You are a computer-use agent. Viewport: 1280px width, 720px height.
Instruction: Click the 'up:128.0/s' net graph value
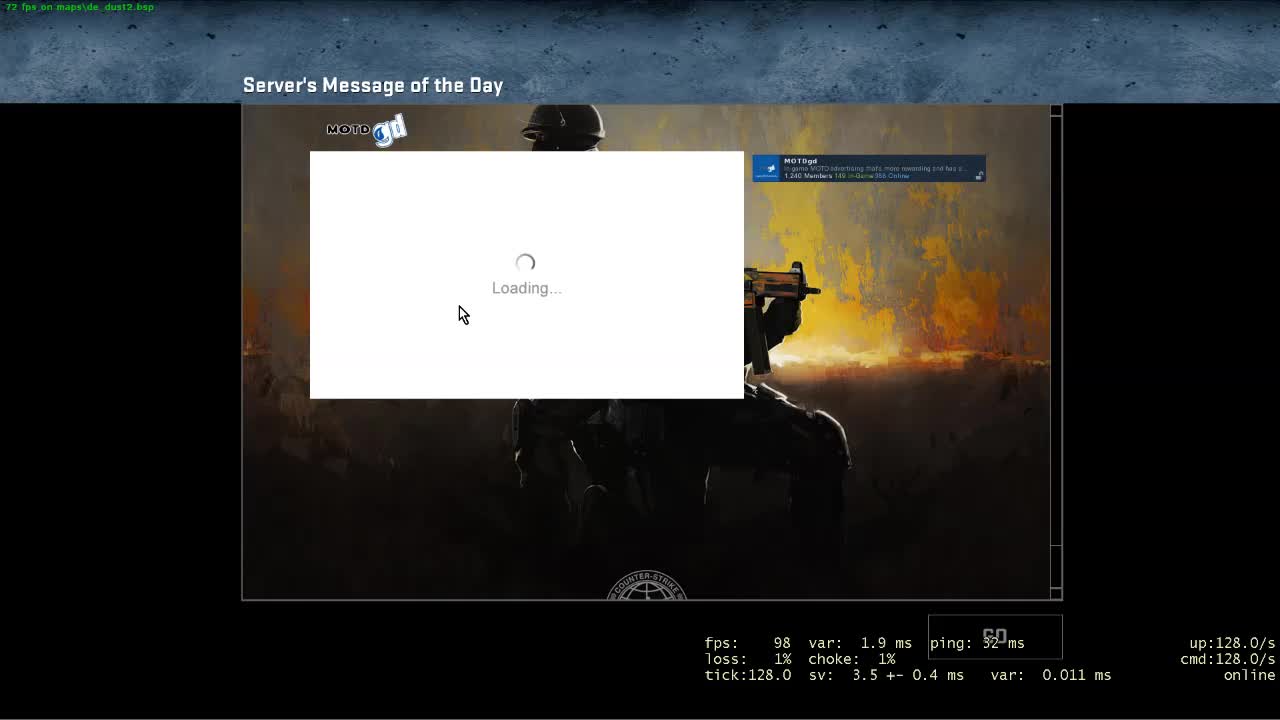(1232, 643)
